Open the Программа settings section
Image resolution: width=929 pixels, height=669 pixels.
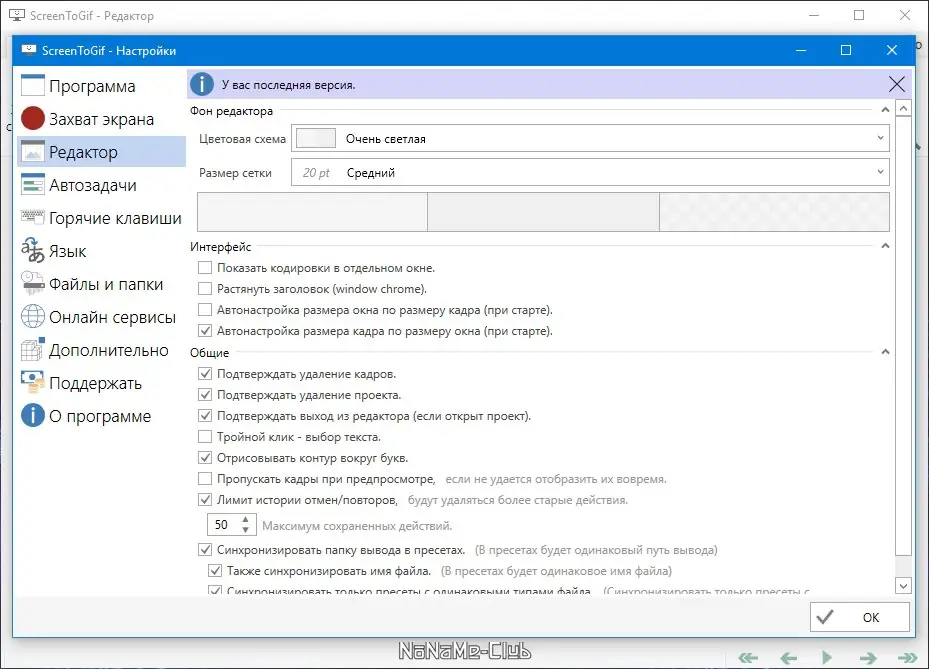point(101,86)
